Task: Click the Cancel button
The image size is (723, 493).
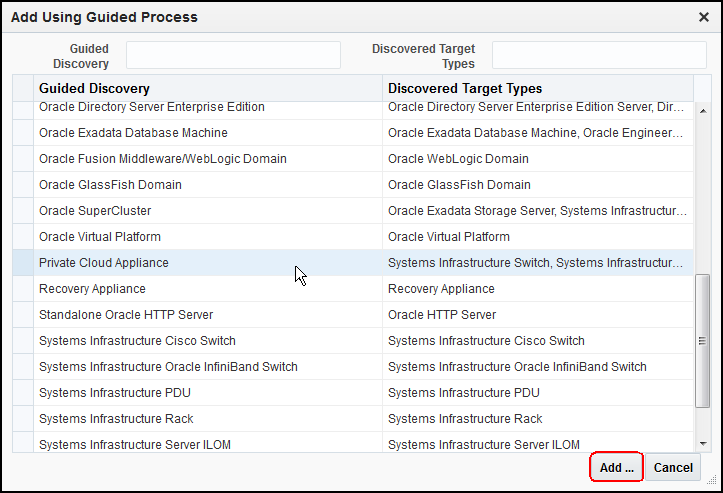Action: 673,467
